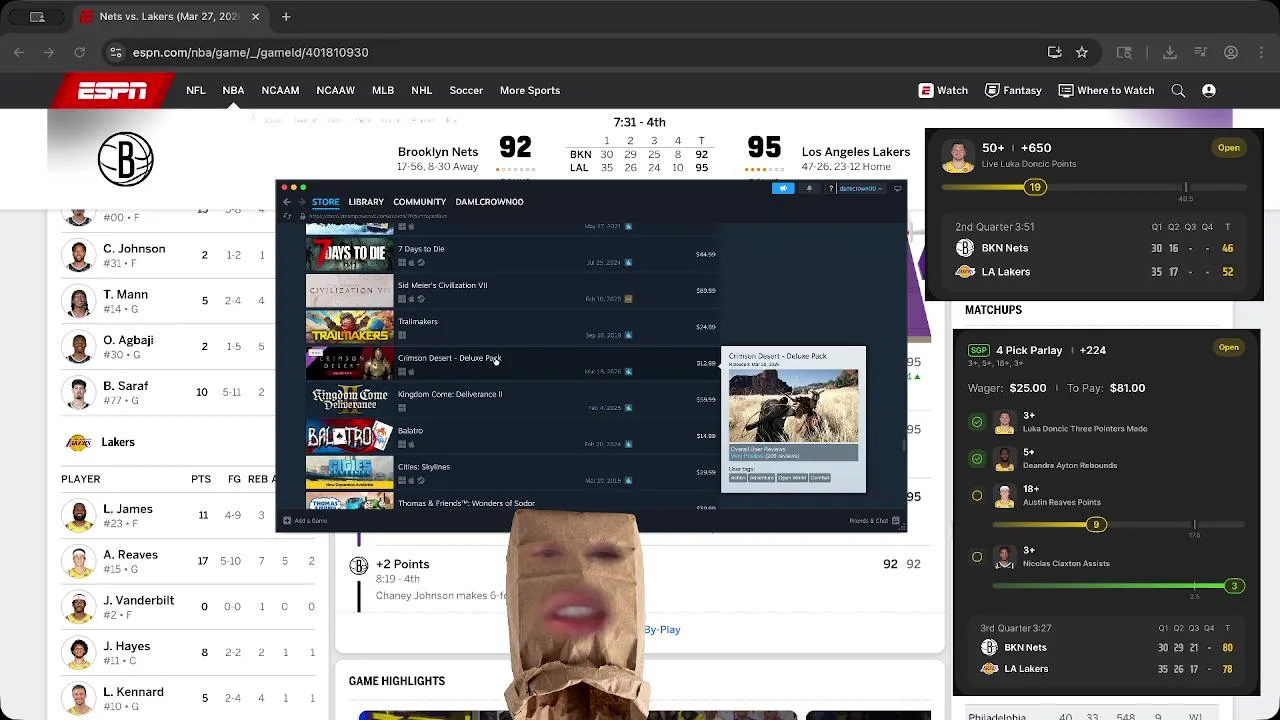Click the Brooklyn Nets team name
1280x720 pixels.
(438, 152)
